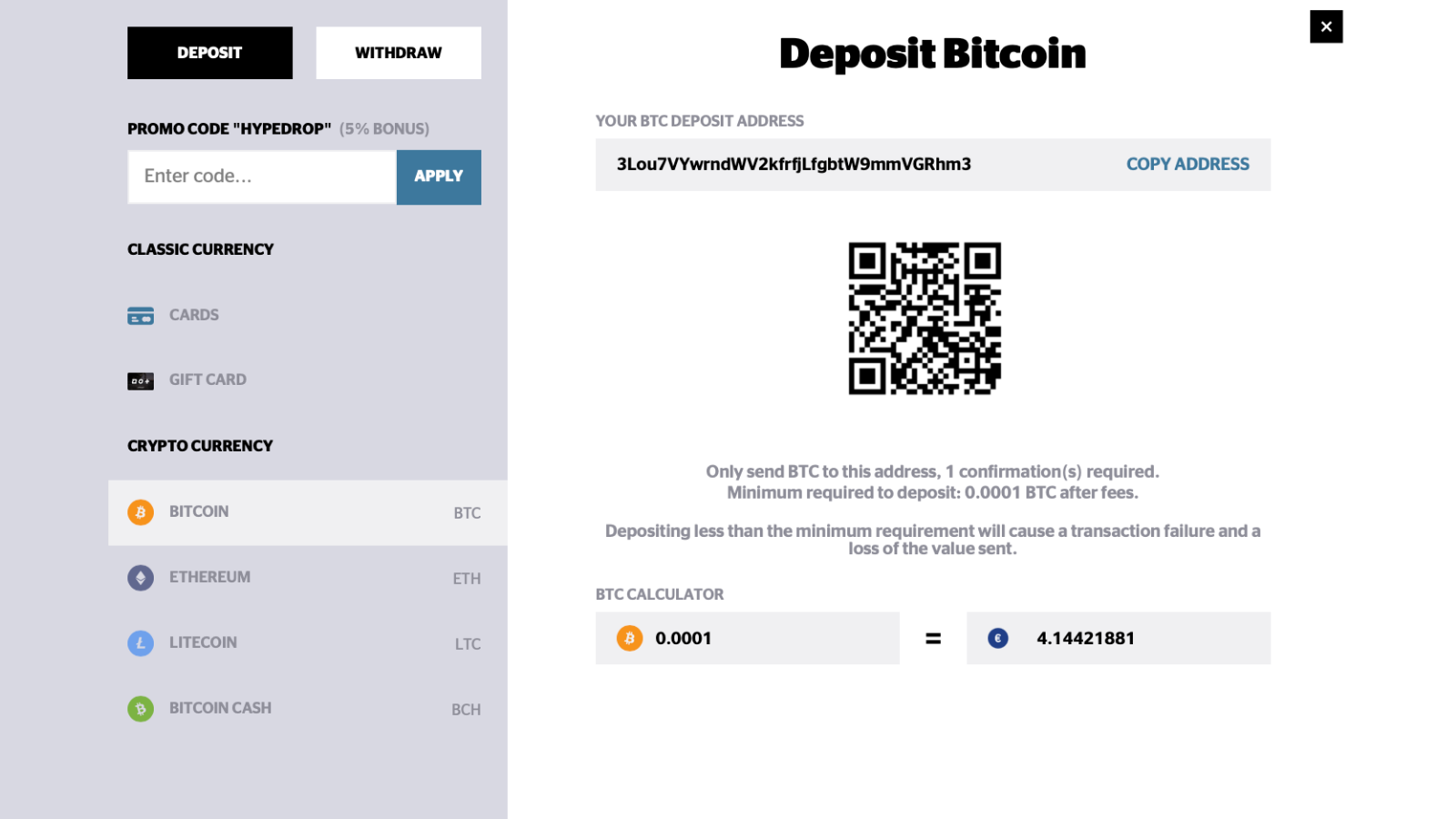
Task: Select the BTC deposit address text
Action: [x=794, y=165]
